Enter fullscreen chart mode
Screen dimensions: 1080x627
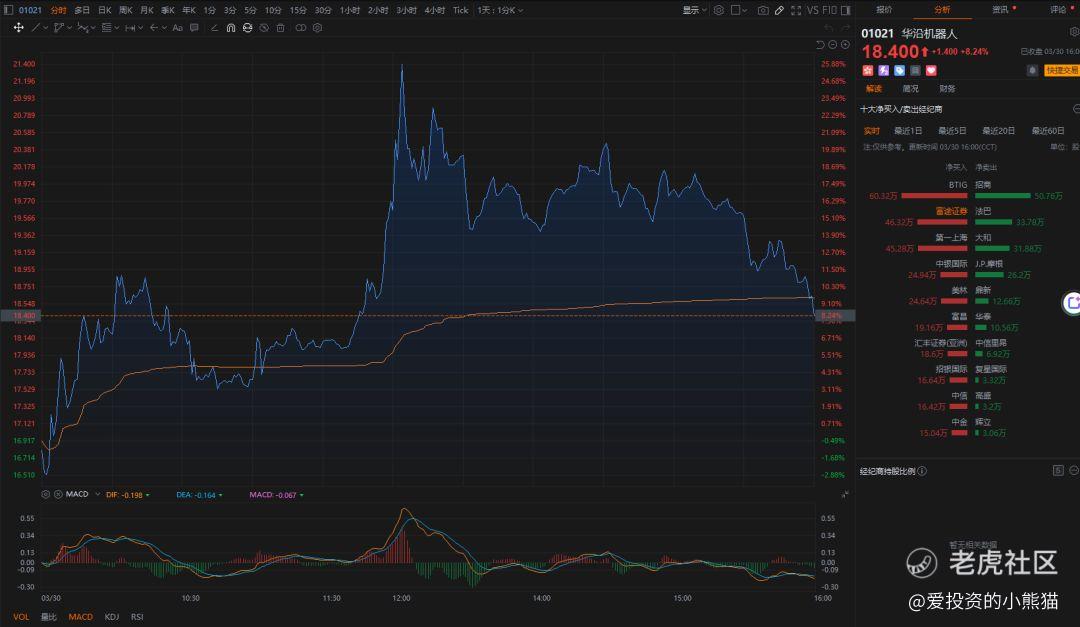(796, 10)
